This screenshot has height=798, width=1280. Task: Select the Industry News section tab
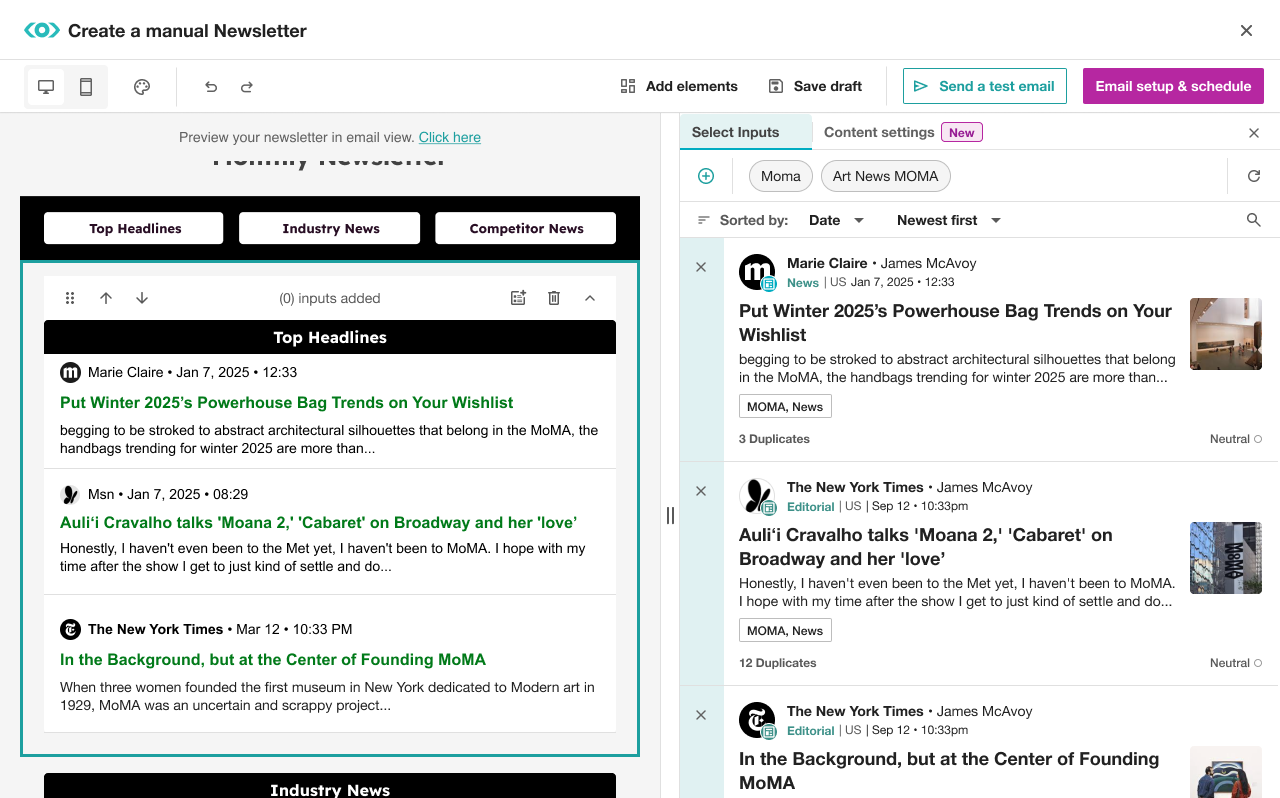coord(329,227)
